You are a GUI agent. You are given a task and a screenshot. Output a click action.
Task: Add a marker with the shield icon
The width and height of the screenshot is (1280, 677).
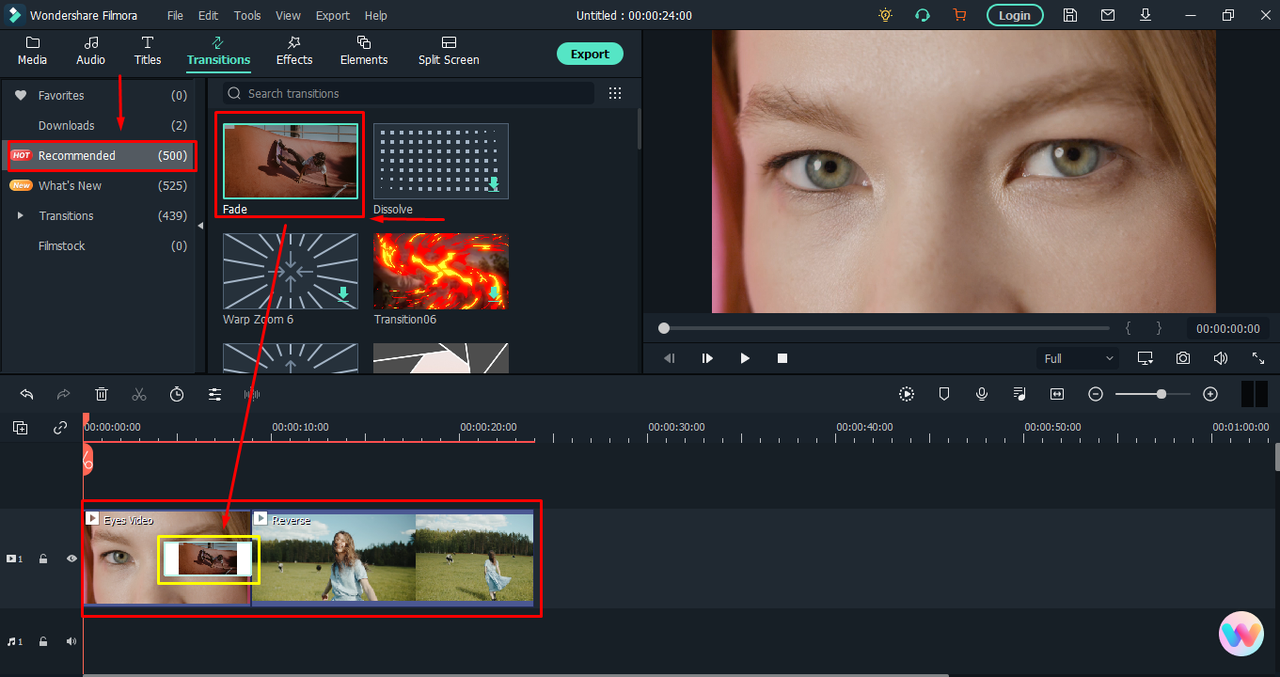tap(944, 395)
